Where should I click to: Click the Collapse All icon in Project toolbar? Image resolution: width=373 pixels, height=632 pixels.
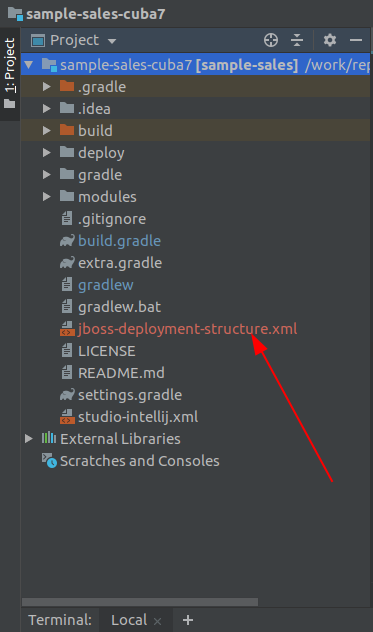coord(297,40)
